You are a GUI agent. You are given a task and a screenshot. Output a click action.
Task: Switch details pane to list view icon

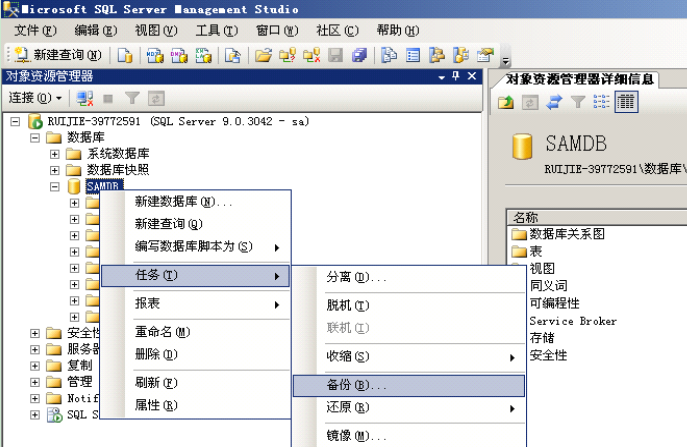(x=601, y=102)
